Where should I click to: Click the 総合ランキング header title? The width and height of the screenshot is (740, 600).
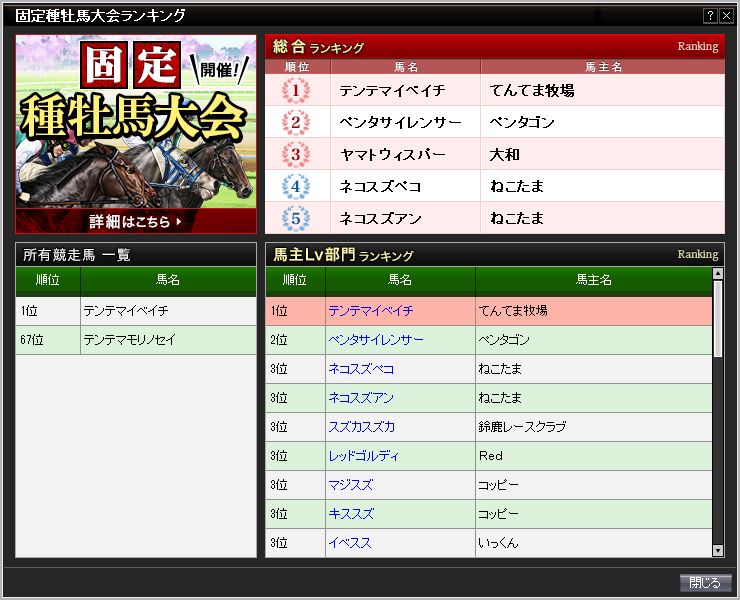(319, 47)
